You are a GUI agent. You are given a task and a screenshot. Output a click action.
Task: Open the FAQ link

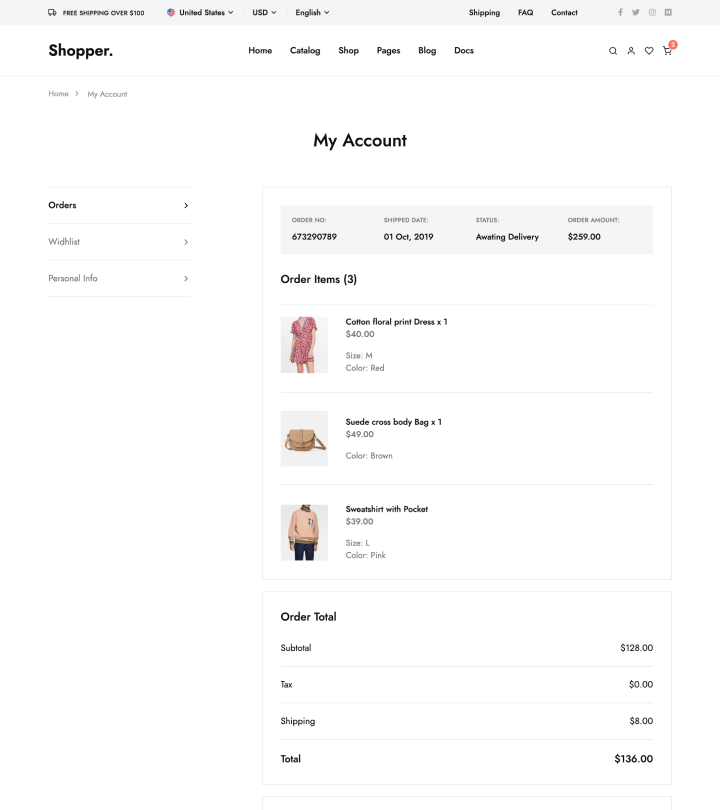coord(525,13)
